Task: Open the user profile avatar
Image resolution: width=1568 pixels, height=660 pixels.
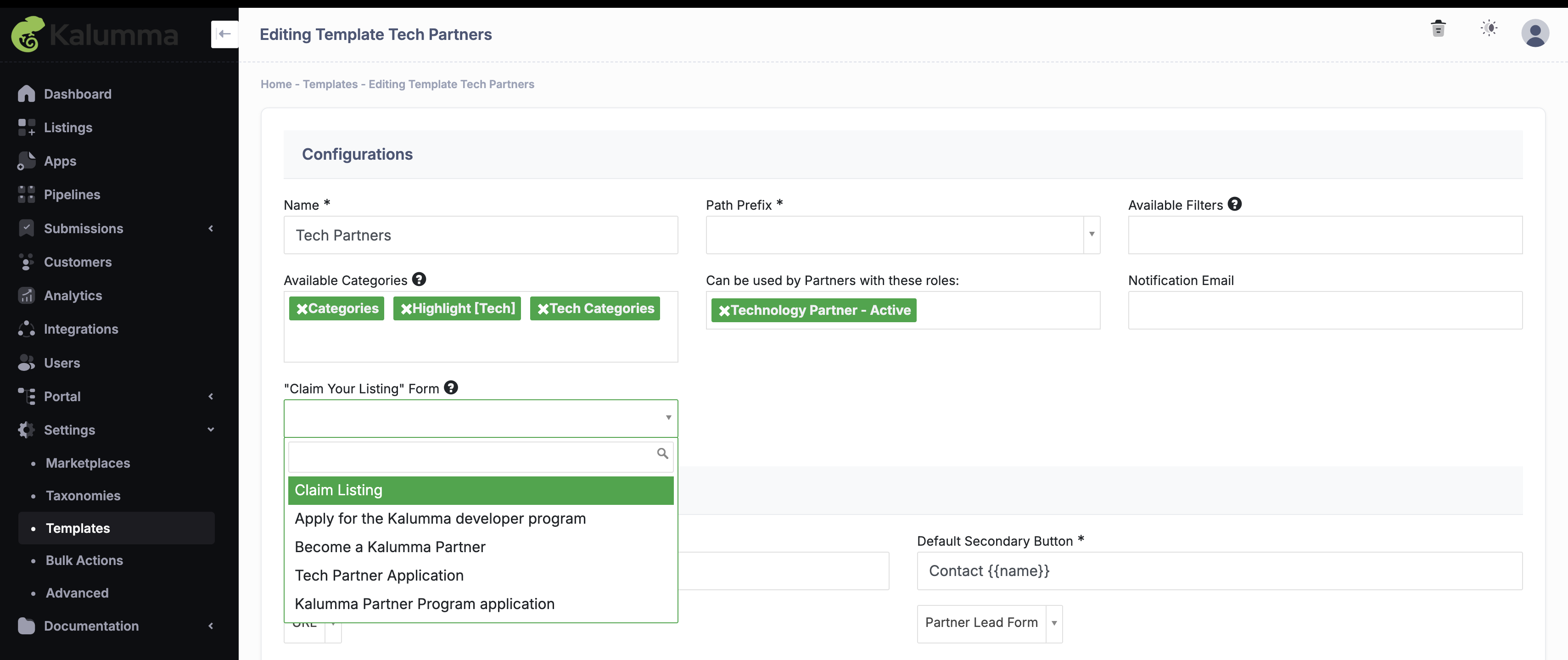Action: (x=1535, y=33)
